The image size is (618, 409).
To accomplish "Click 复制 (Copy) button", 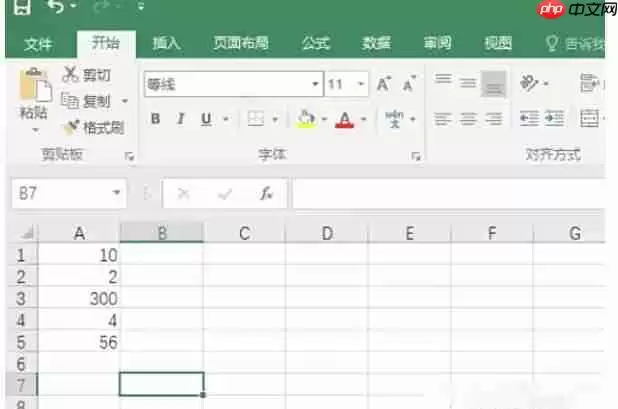I will click(x=86, y=101).
